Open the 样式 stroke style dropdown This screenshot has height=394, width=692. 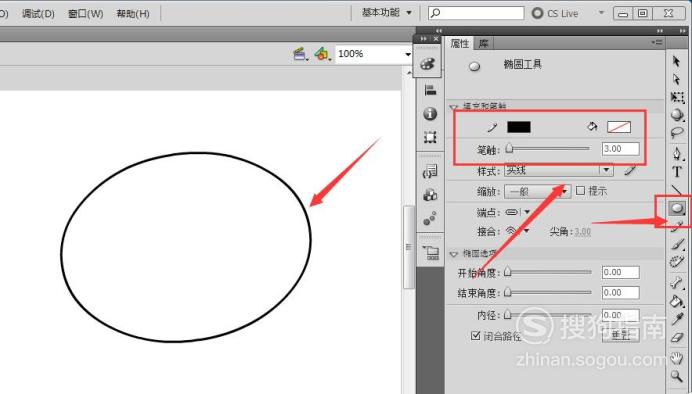coord(559,170)
